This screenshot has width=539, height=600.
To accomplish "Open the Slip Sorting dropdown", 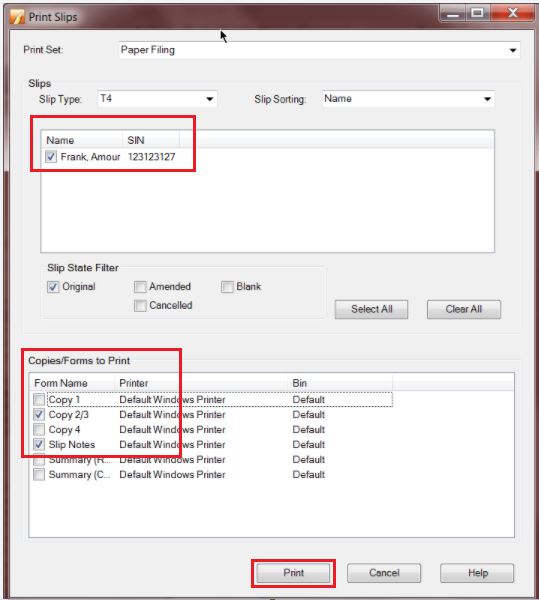I will tap(487, 99).
